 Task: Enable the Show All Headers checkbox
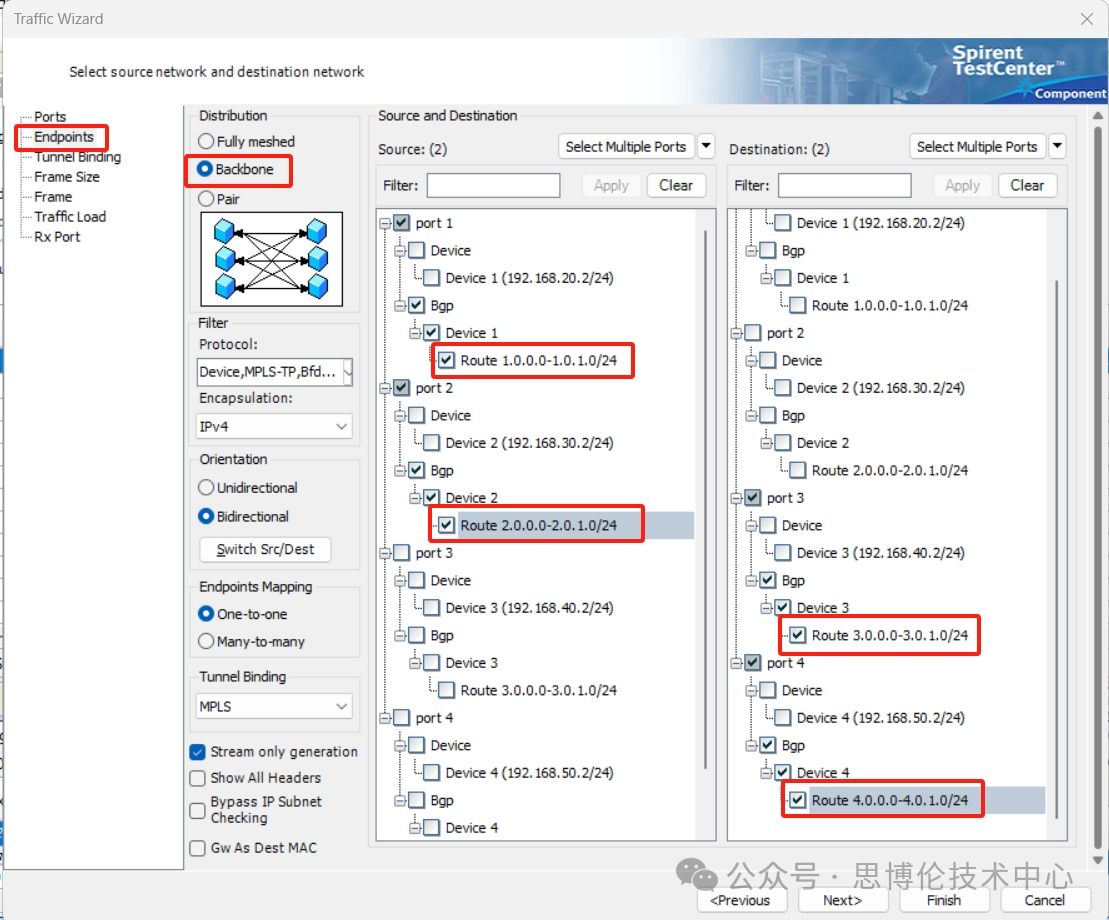pyautogui.click(x=198, y=778)
